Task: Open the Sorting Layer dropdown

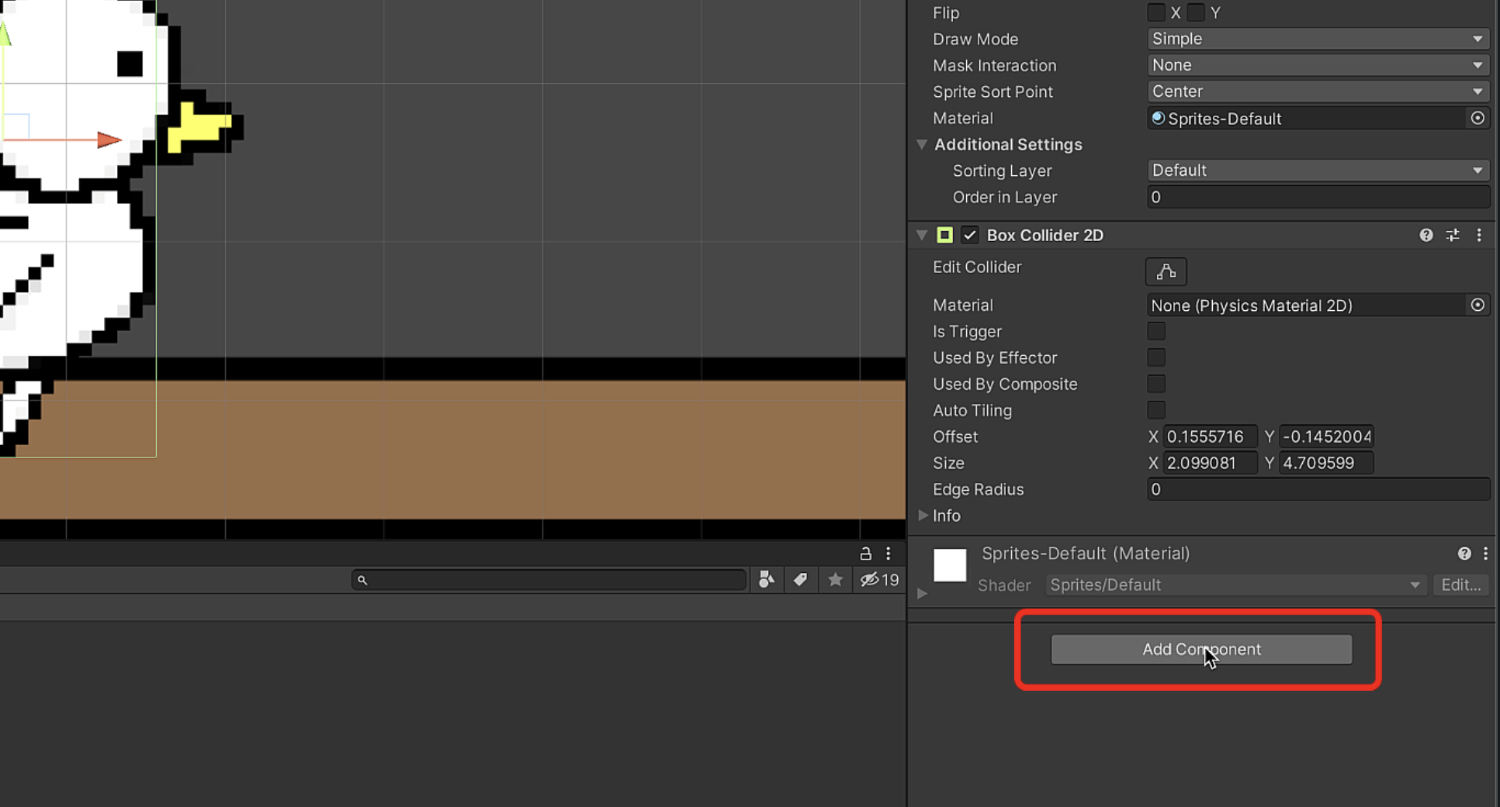Action: tap(1318, 170)
